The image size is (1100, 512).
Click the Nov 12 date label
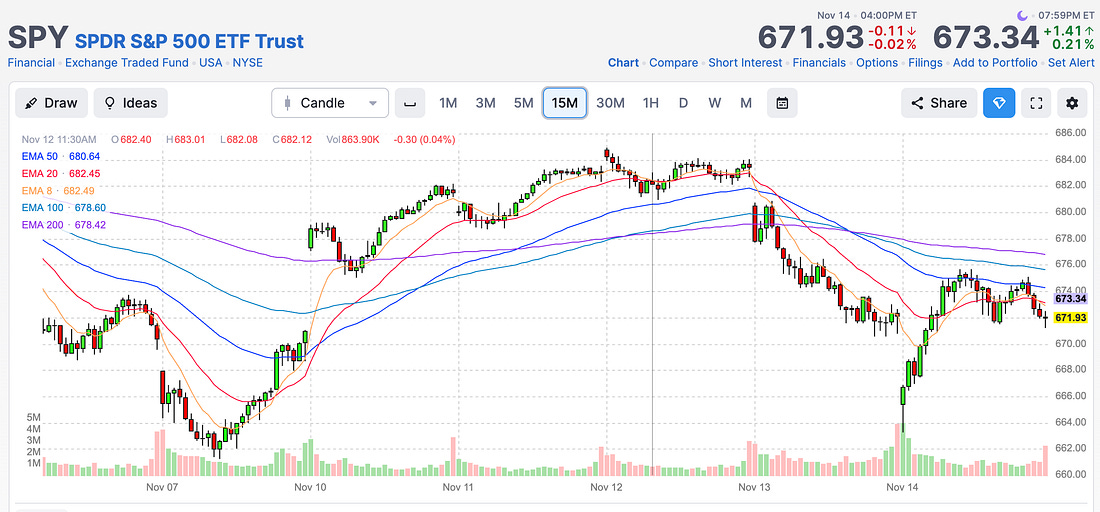[x=607, y=486]
